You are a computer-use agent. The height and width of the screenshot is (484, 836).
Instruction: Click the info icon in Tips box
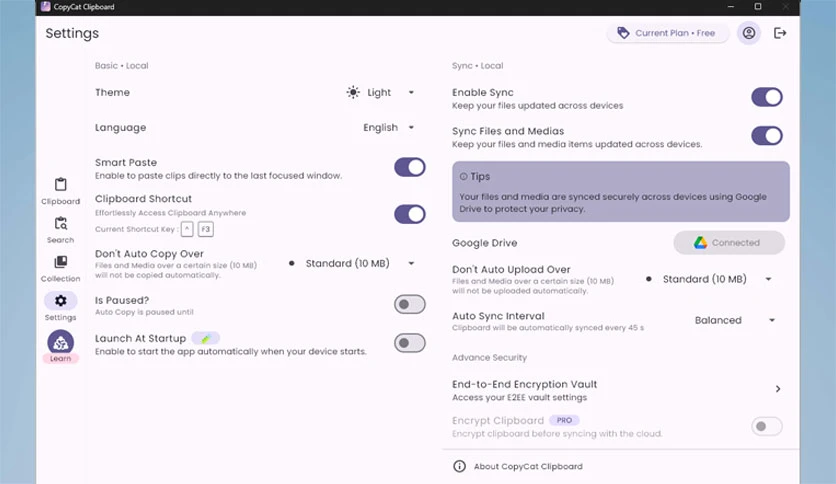tap(463, 176)
